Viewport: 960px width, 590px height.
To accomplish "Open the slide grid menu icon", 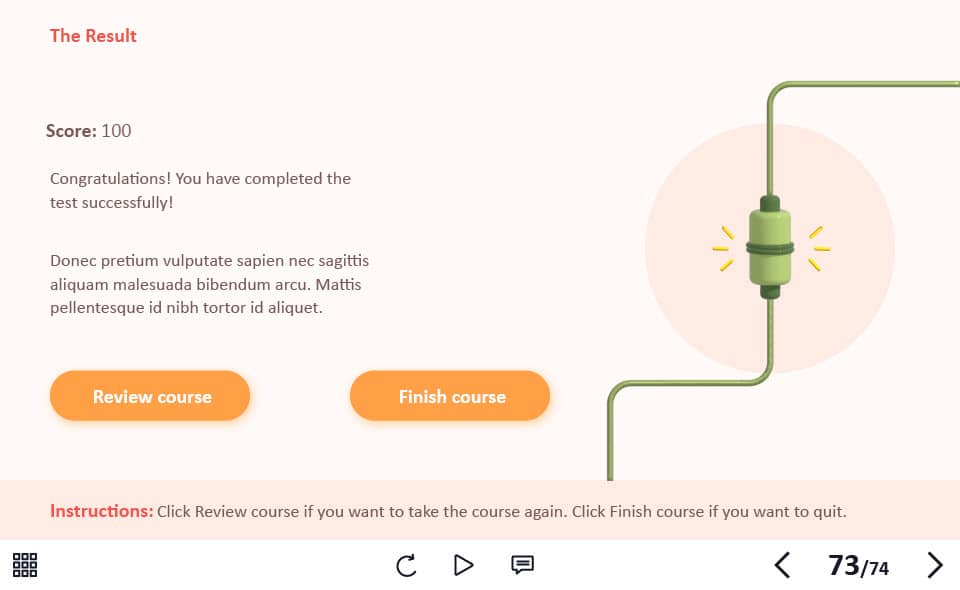I will pos(25,565).
